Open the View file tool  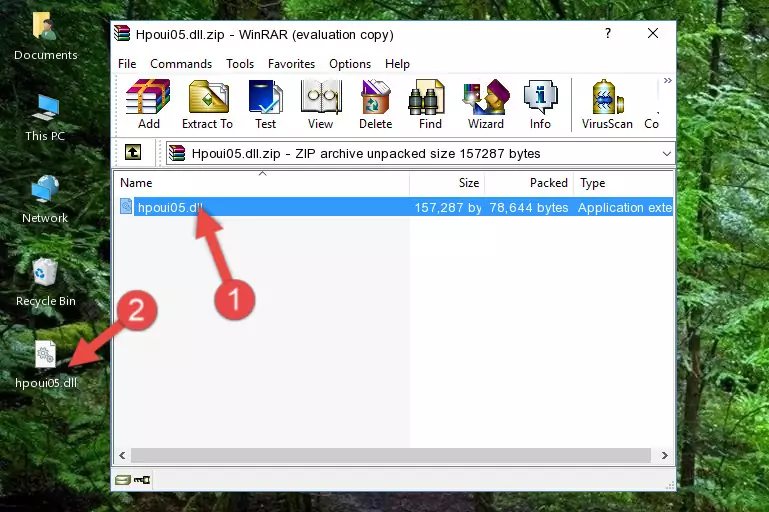[x=321, y=104]
